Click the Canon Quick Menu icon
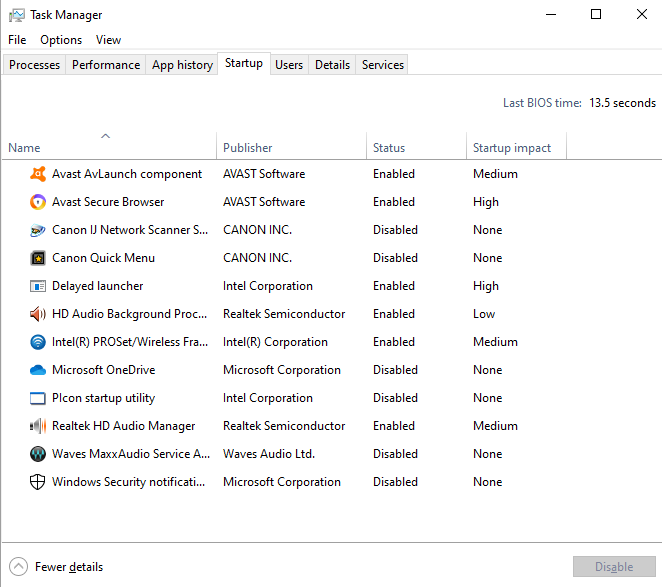This screenshot has width=662, height=587. [38, 258]
